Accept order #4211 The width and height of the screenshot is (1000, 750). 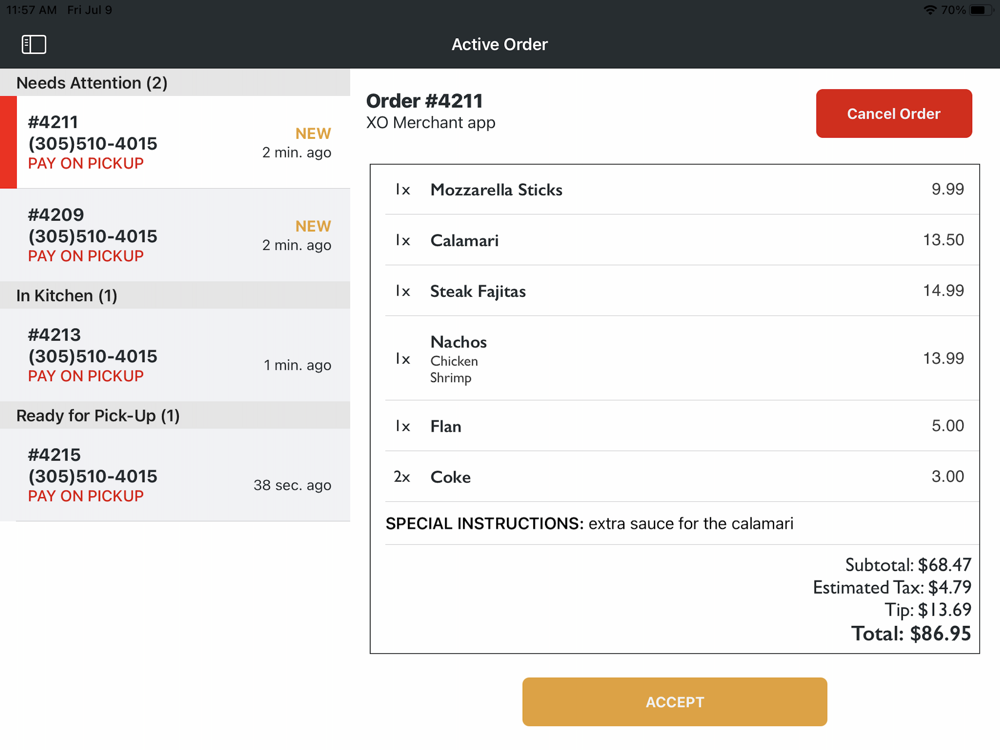675,702
